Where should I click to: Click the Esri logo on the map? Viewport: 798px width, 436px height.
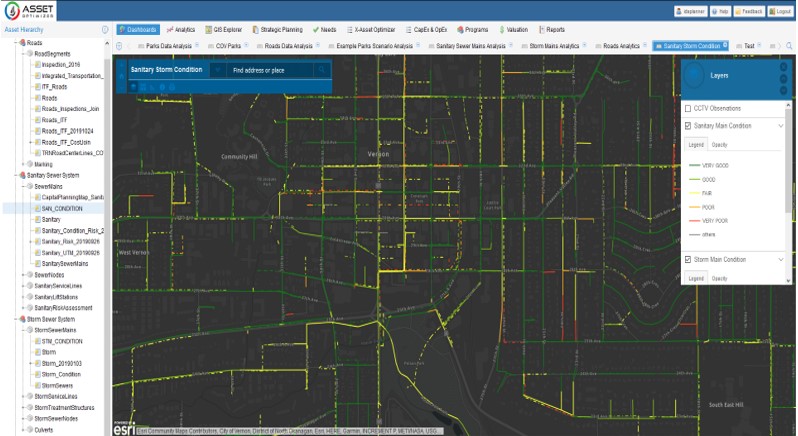(123, 429)
